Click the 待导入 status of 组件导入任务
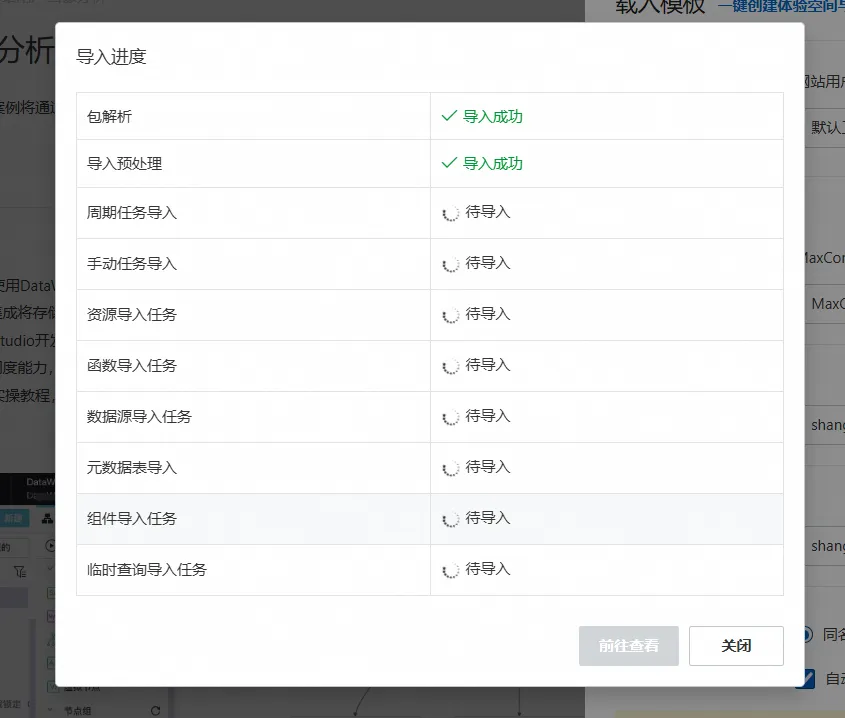 (x=487, y=518)
